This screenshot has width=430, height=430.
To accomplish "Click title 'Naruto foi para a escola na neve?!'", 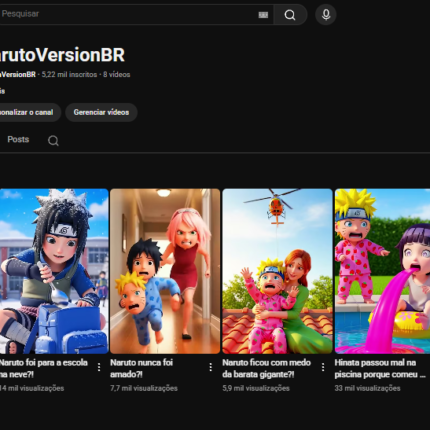I will (x=43, y=368).
